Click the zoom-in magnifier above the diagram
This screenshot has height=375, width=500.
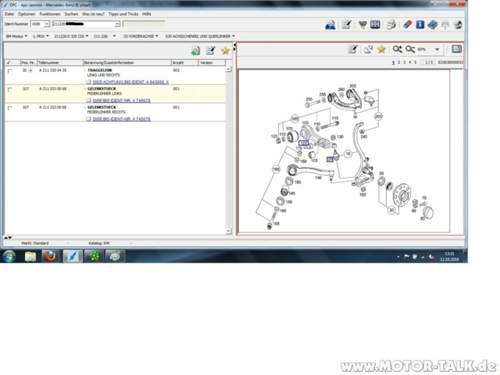(x=397, y=49)
